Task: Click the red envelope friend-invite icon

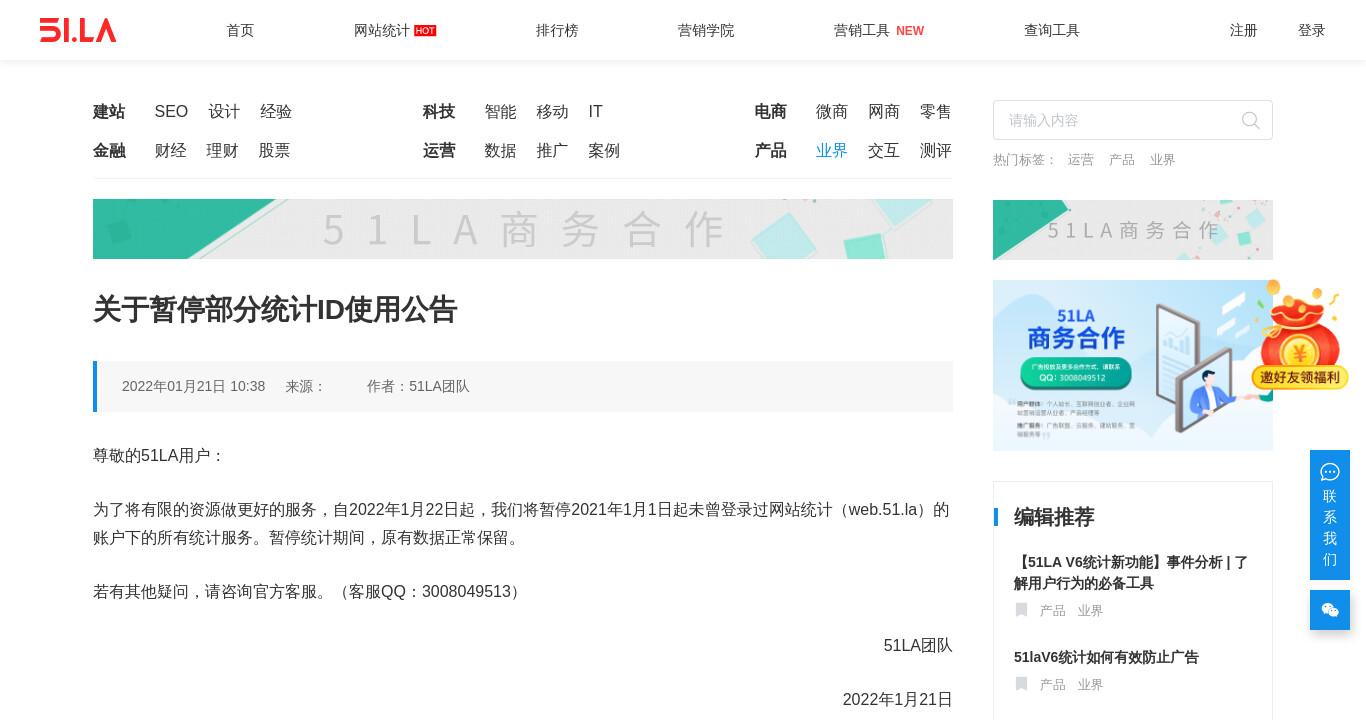Action: (x=1299, y=335)
